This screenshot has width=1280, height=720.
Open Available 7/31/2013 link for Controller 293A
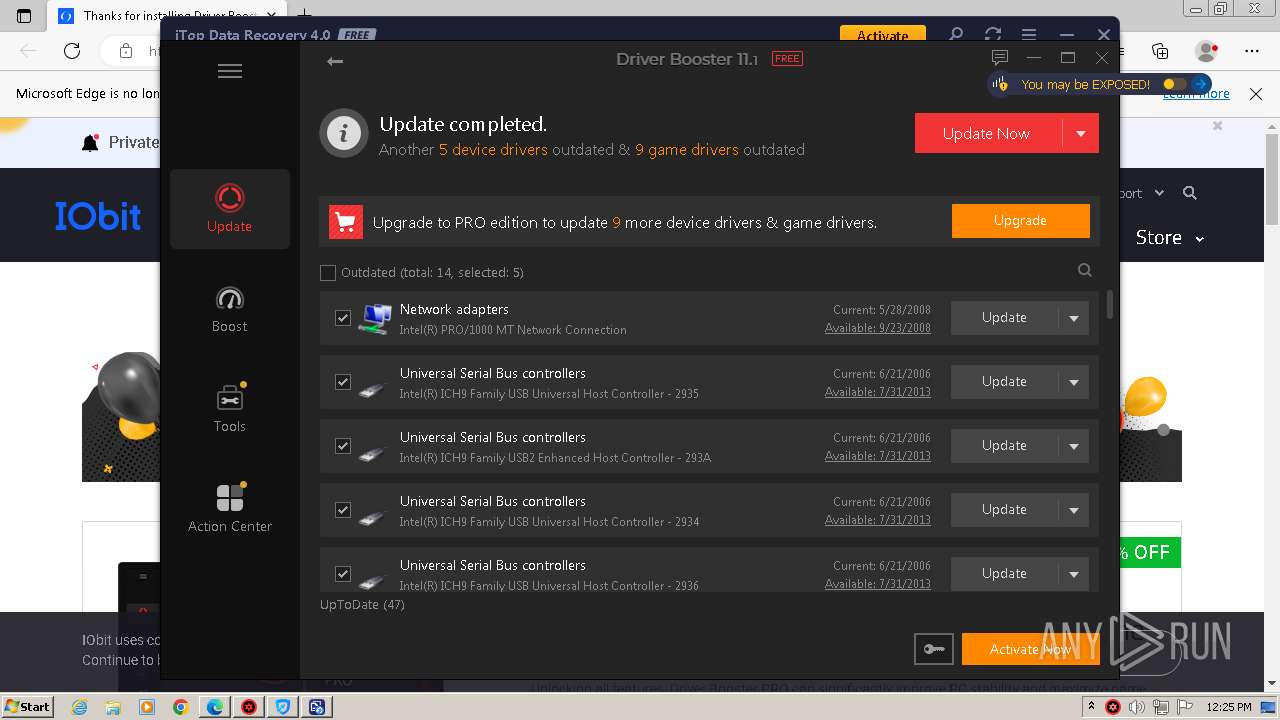(877, 456)
